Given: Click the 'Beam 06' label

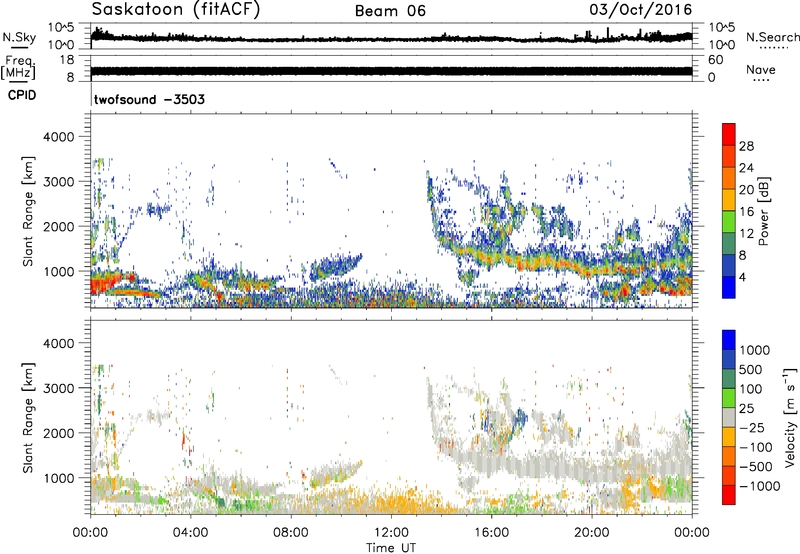Looking at the screenshot, I should [x=390, y=11].
